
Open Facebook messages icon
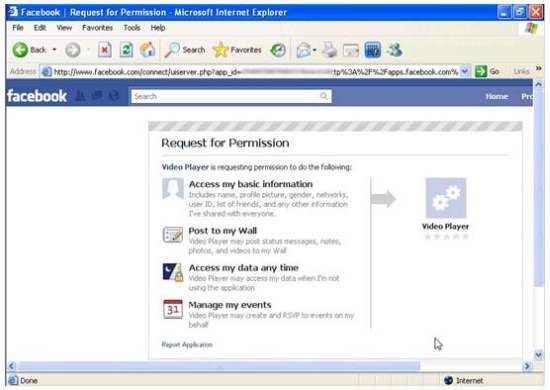pos(97,96)
